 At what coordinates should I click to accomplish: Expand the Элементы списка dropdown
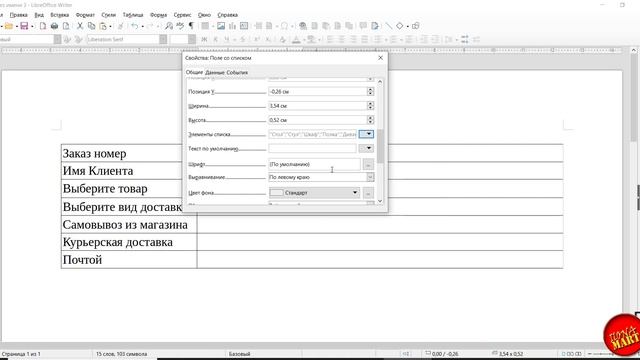[x=366, y=134]
